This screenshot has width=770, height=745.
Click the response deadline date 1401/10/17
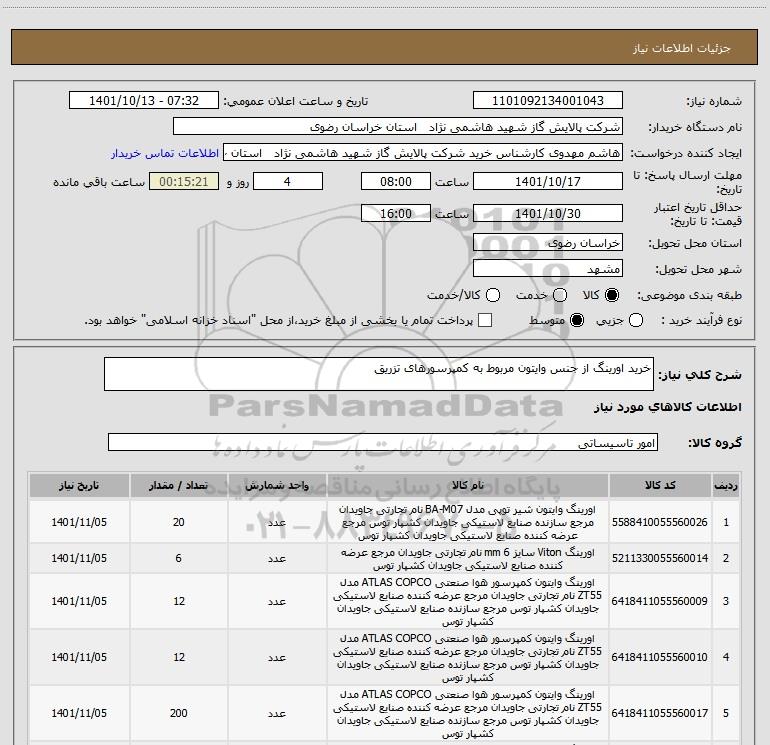click(x=547, y=181)
